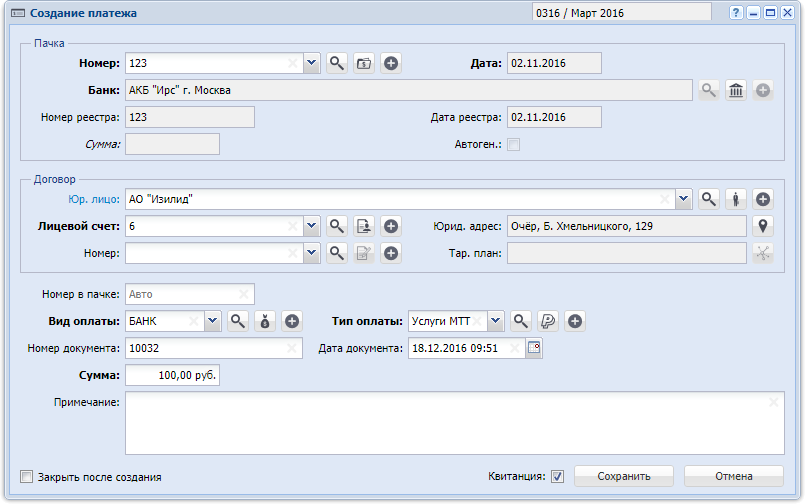Clear the Номер документа field
Viewport: 805px width, 504px height.
point(292,348)
